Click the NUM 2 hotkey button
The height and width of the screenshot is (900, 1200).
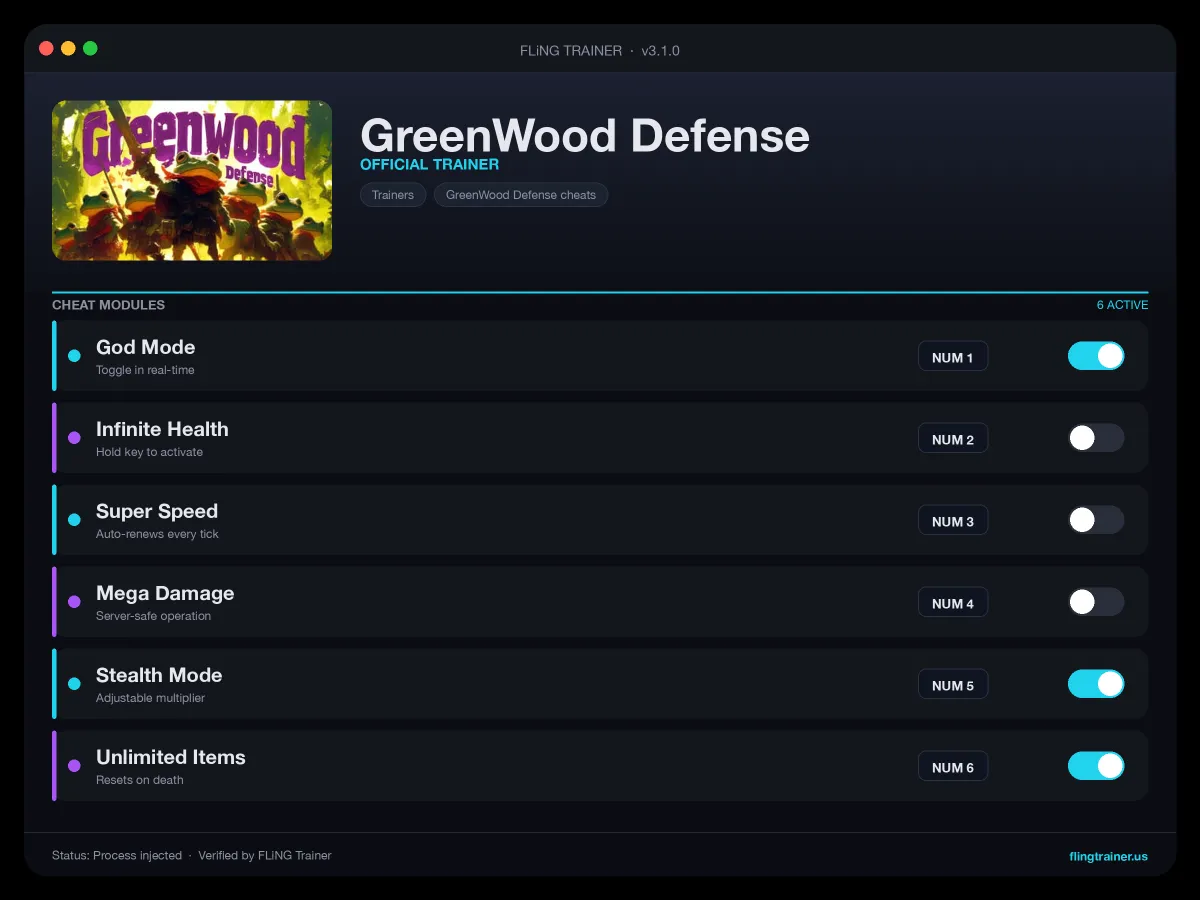coord(953,439)
